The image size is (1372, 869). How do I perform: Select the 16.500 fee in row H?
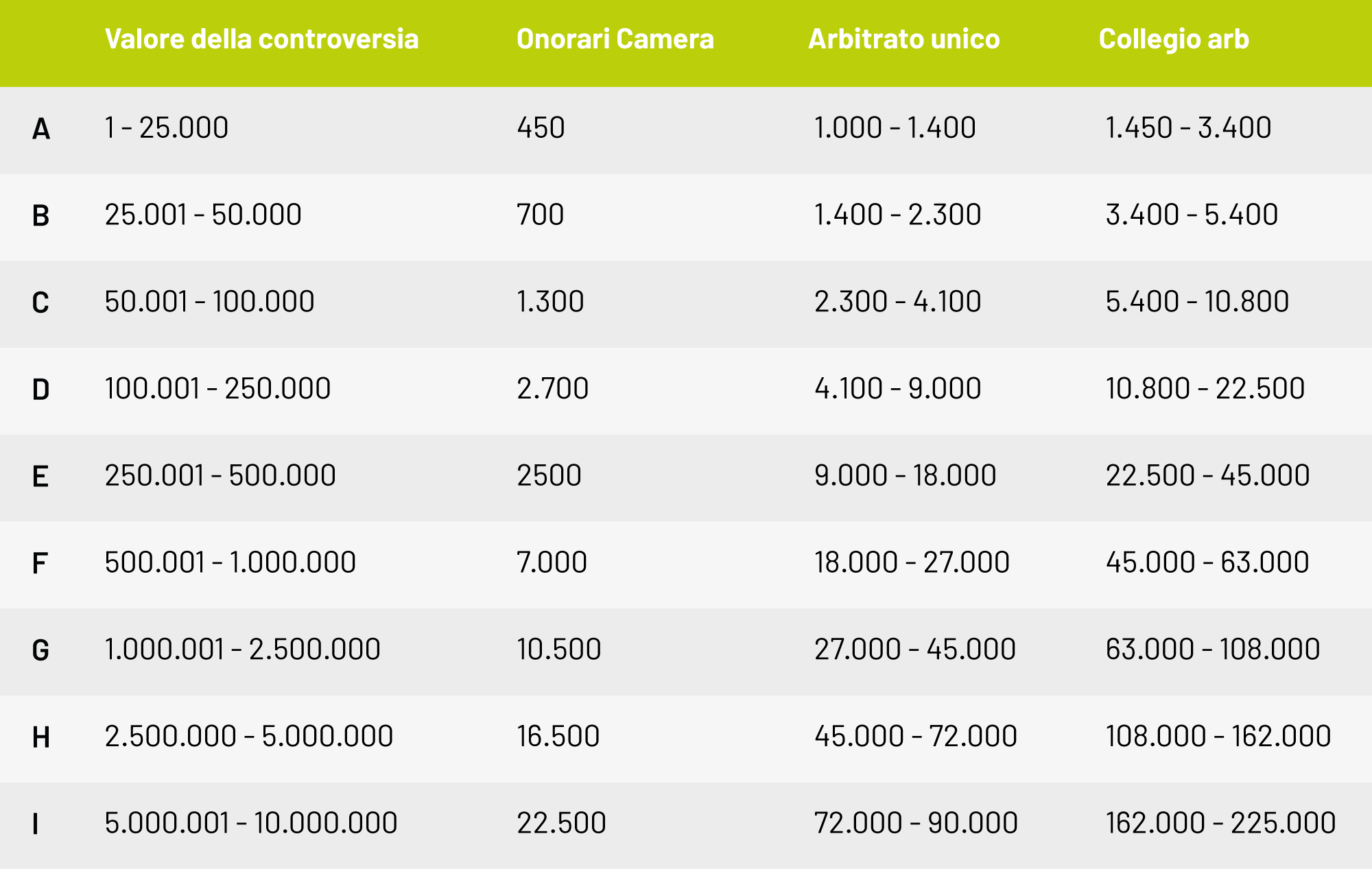tap(558, 736)
